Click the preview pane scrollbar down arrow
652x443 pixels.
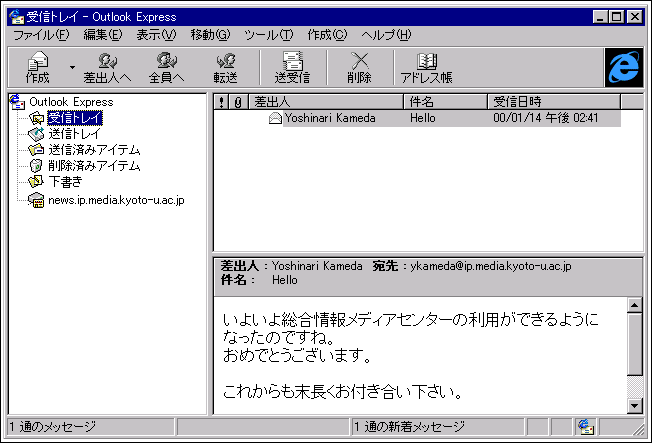635,405
